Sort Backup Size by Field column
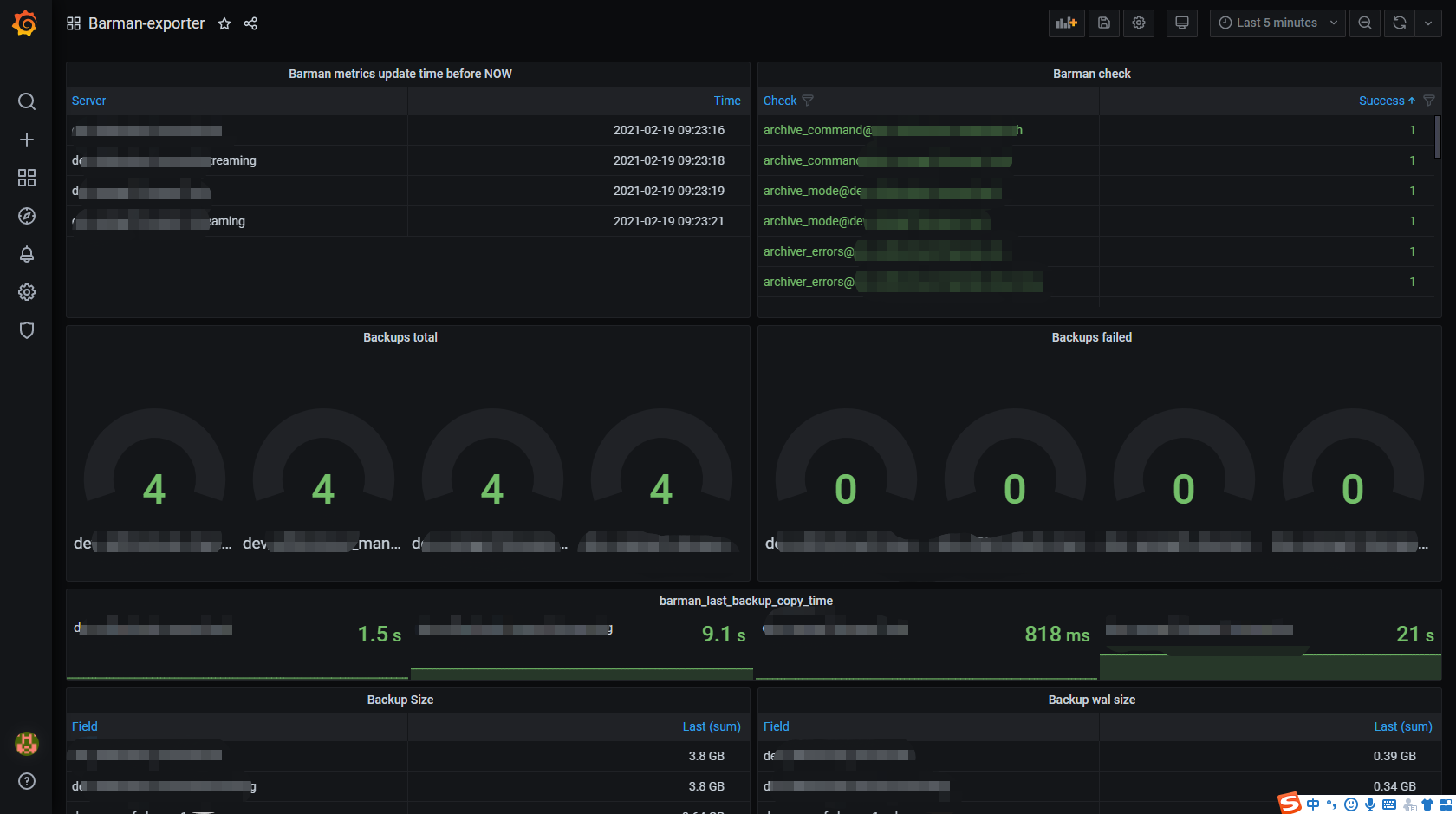 84,726
